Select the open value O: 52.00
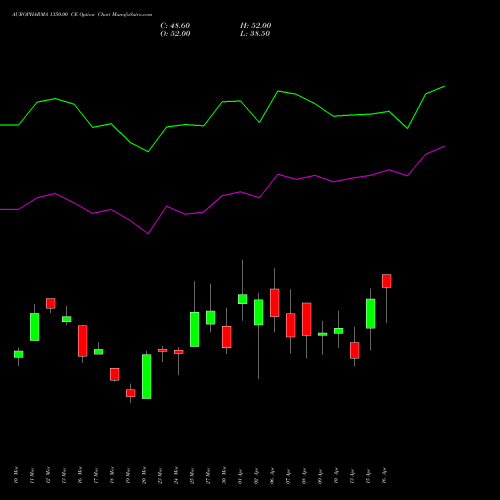Screen dimensions: 500x500 click(175, 34)
